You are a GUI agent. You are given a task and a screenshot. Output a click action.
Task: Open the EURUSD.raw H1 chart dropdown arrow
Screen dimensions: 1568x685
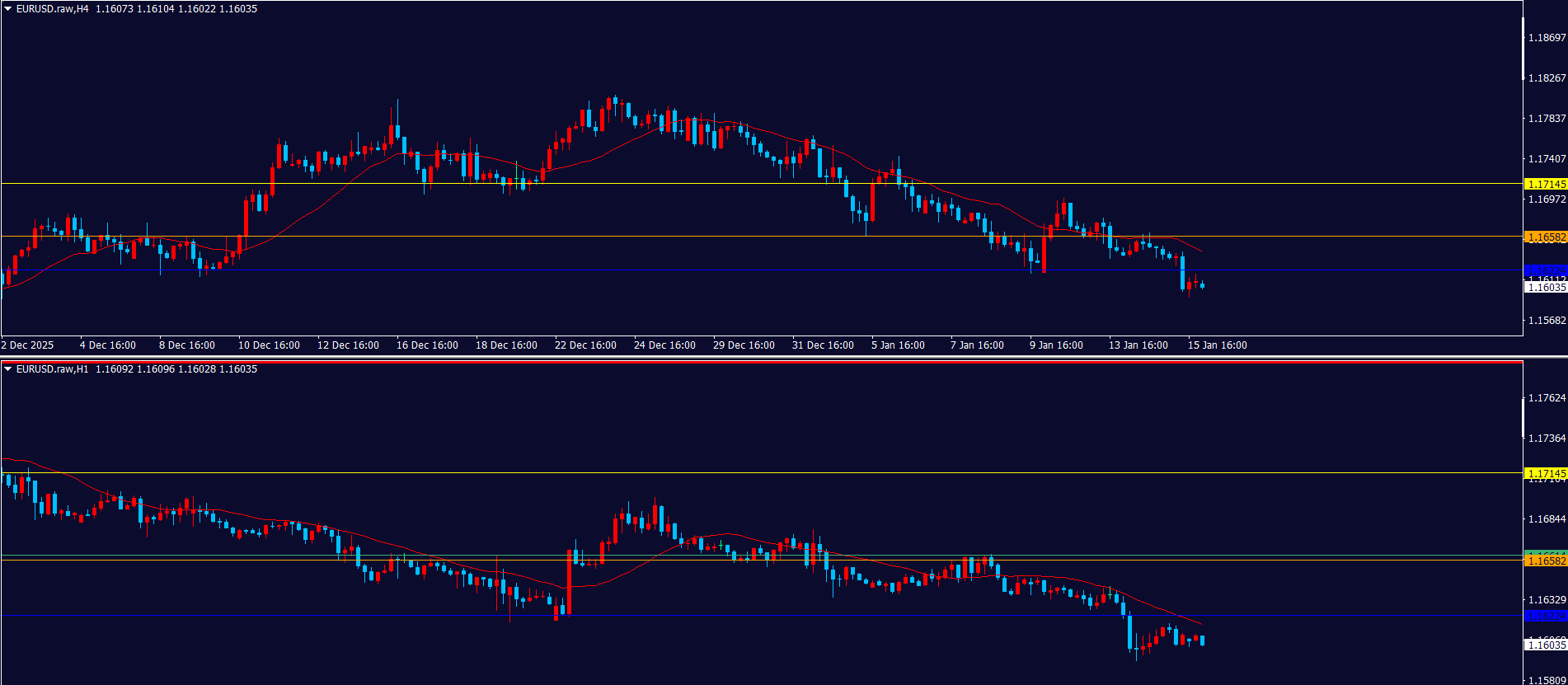[8, 369]
